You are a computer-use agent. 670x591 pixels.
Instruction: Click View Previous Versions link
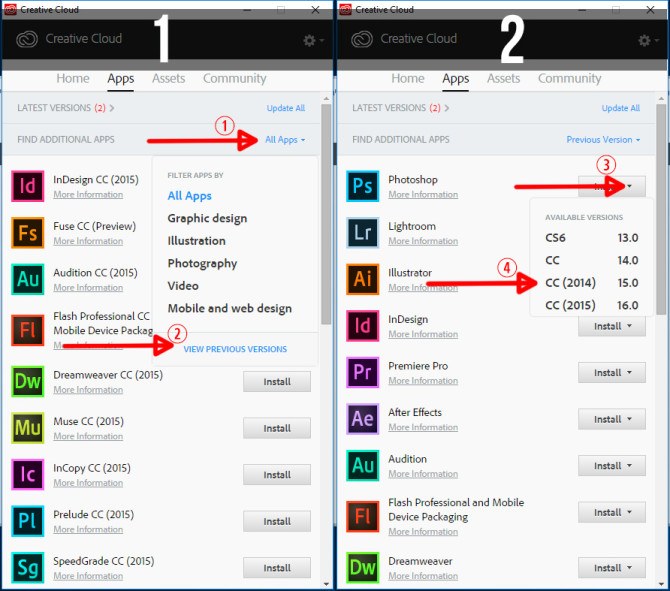pos(235,349)
